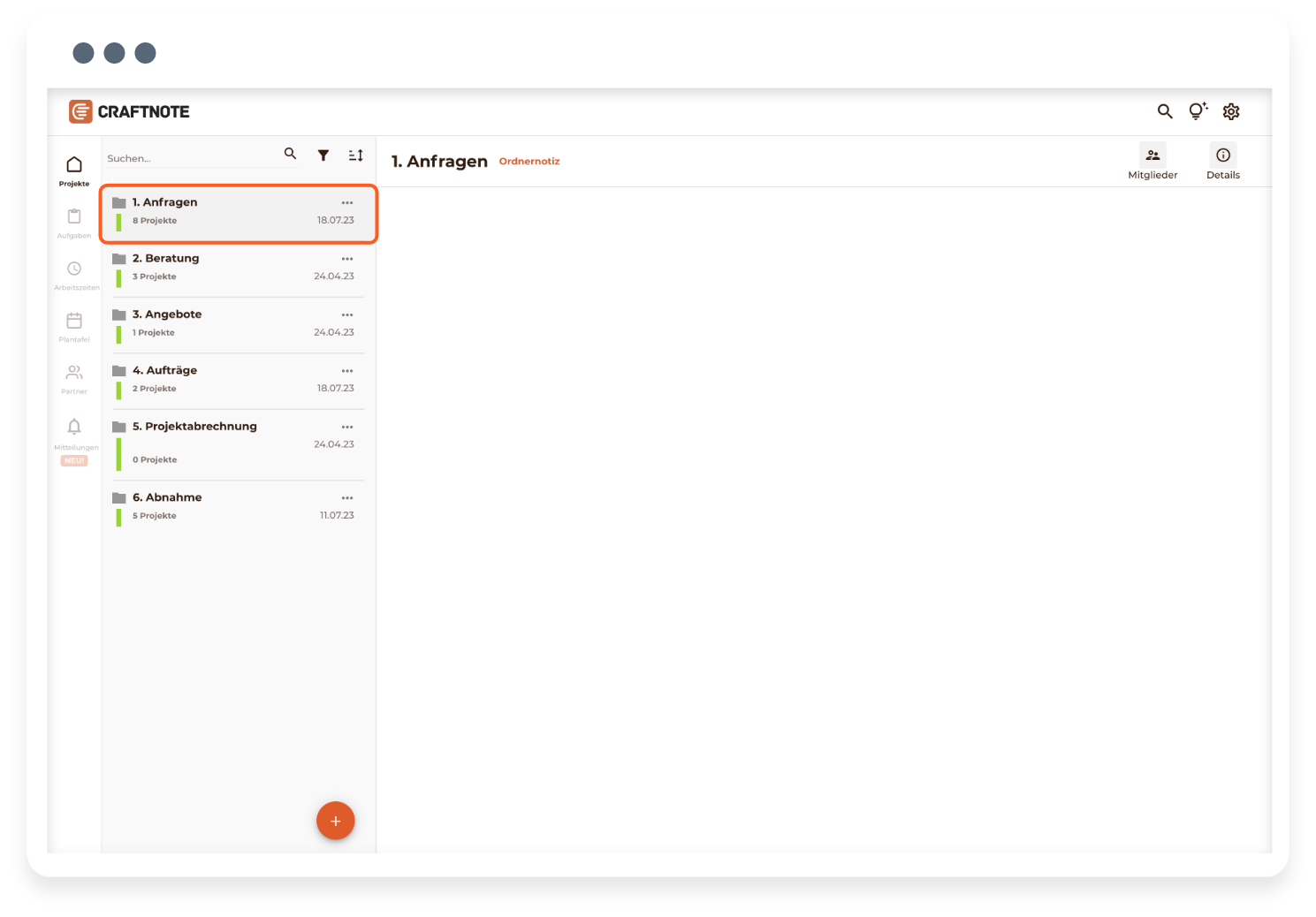The image size is (1316, 917).
Task: Show Mitteilungen notifications bell
Action: point(74,431)
